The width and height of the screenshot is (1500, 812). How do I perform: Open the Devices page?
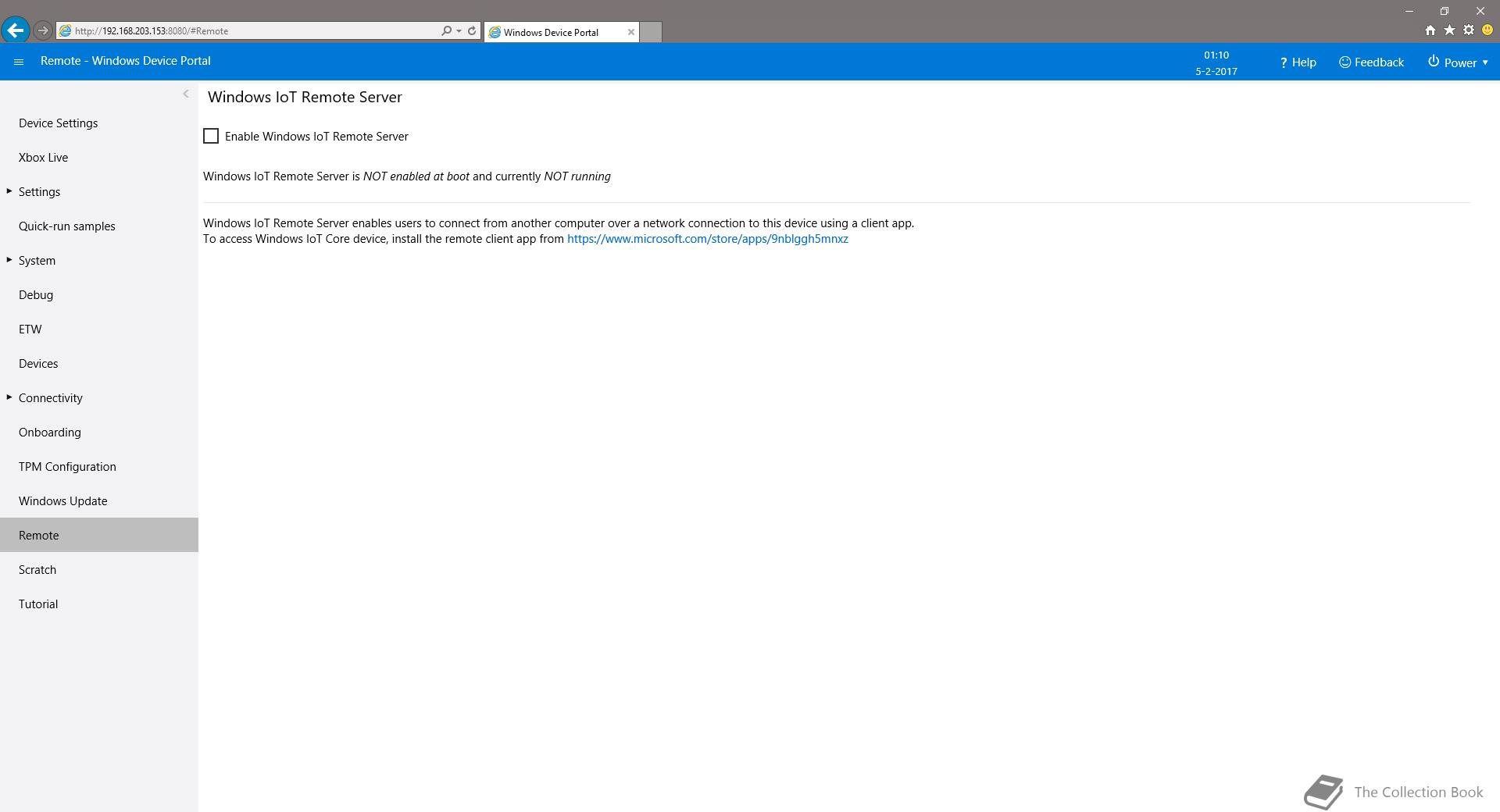click(x=99, y=364)
